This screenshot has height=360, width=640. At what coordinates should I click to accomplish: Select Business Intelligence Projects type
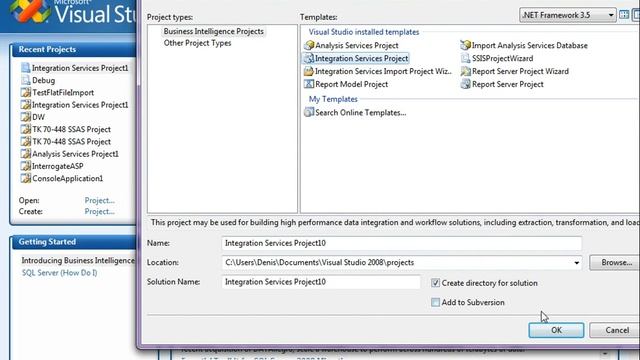213,31
